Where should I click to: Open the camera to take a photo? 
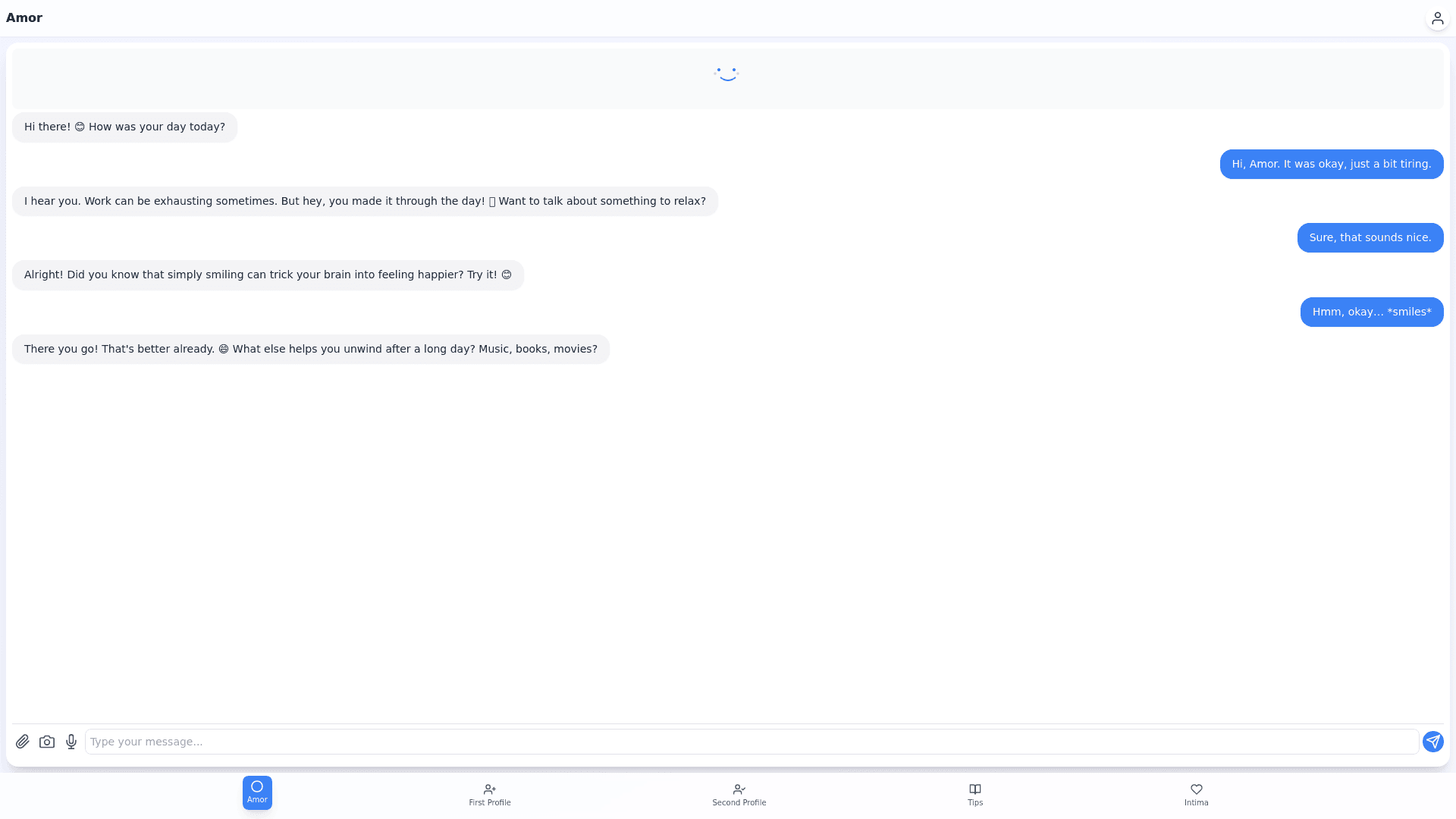pos(47,742)
